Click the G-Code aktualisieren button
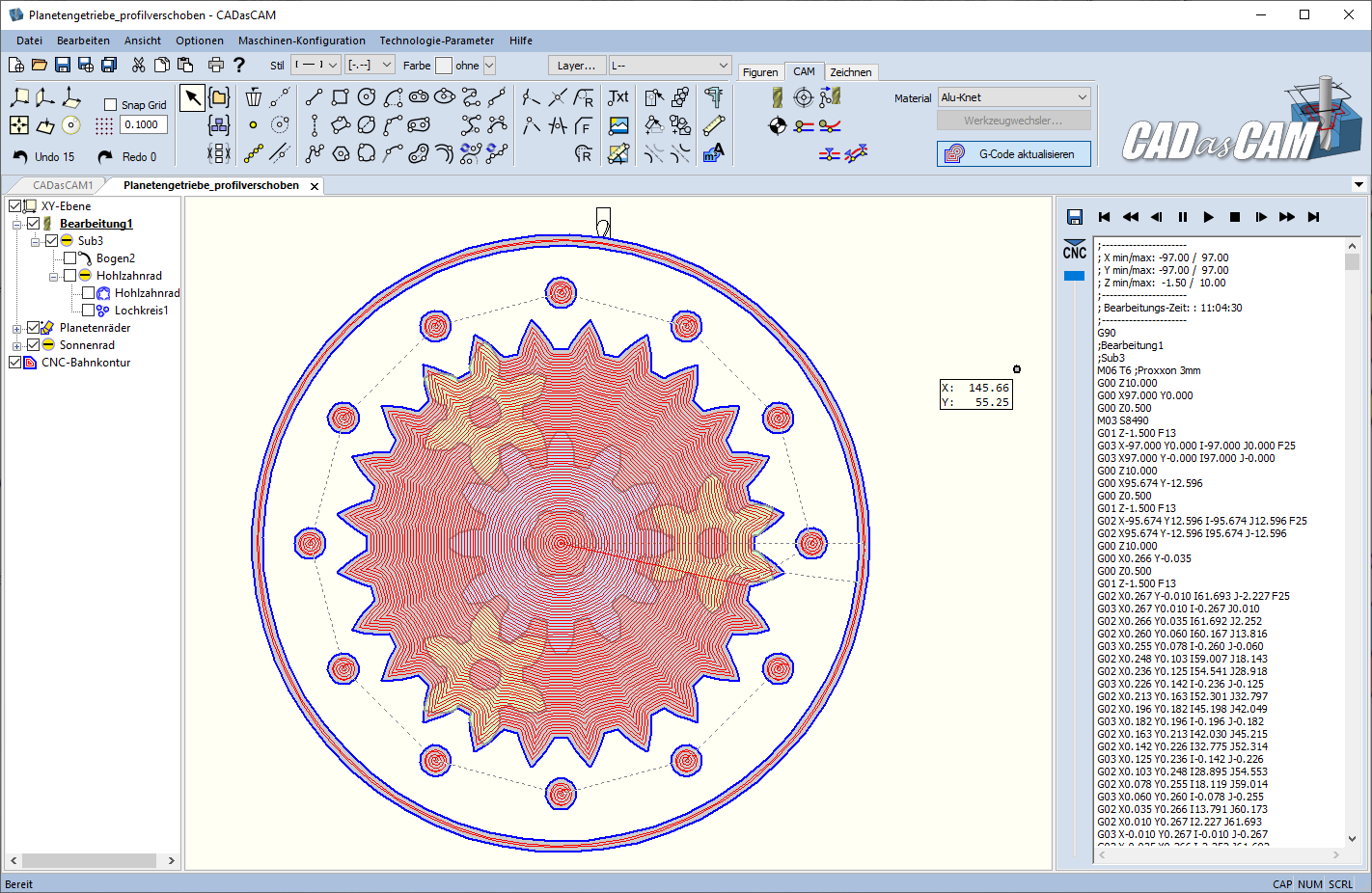The height and width of the screenshot is (893, 1372). [1013, 154]
